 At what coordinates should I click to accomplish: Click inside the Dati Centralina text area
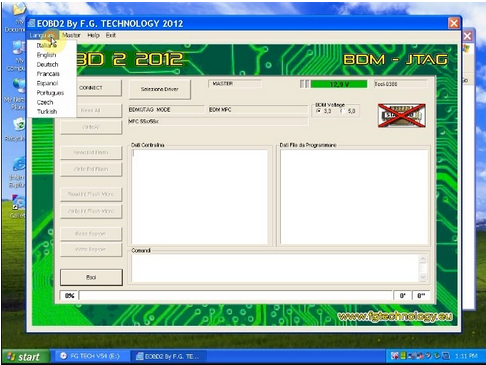tap(200, 197)
